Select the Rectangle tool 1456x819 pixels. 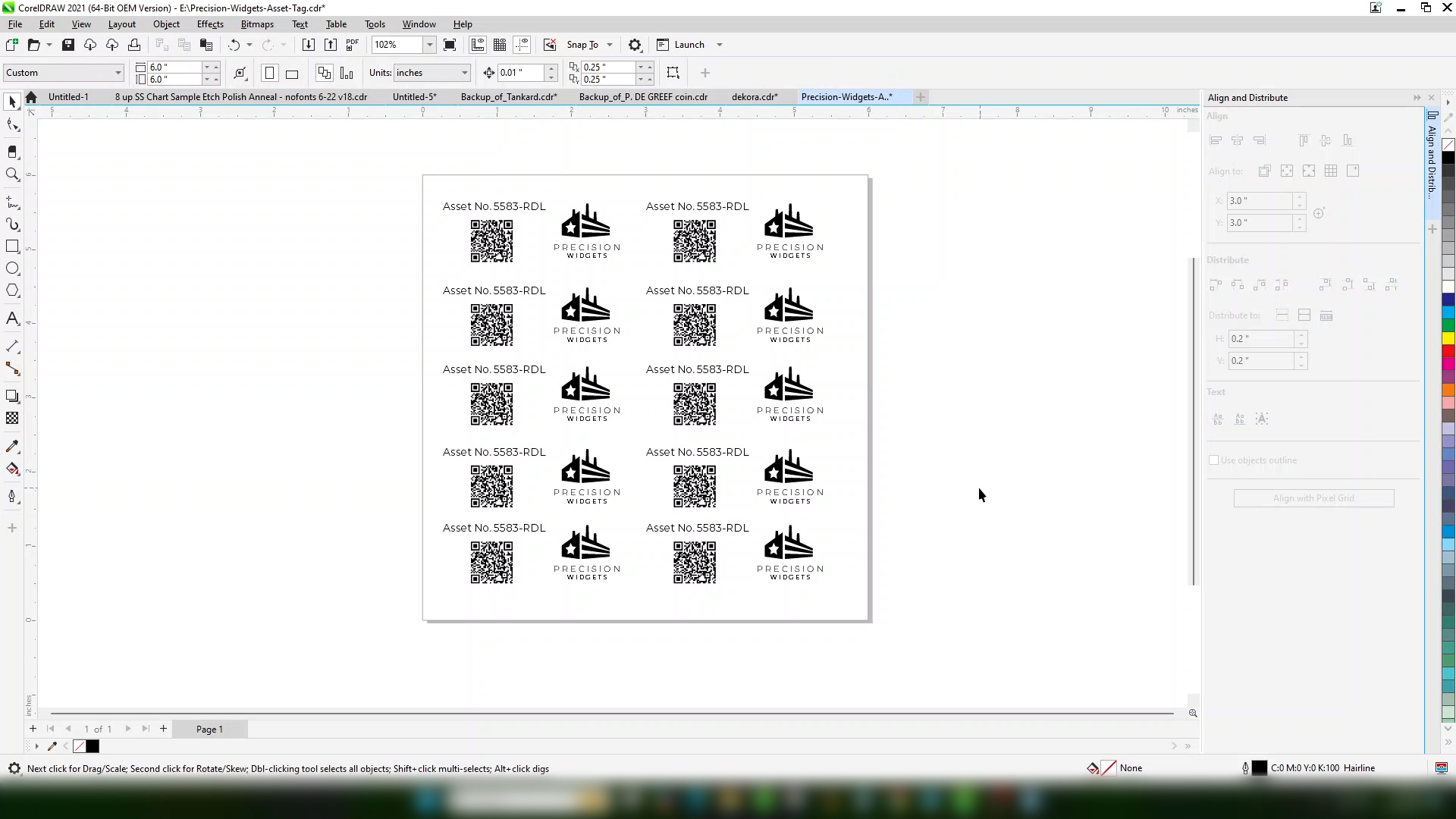(x=12, y=246)
